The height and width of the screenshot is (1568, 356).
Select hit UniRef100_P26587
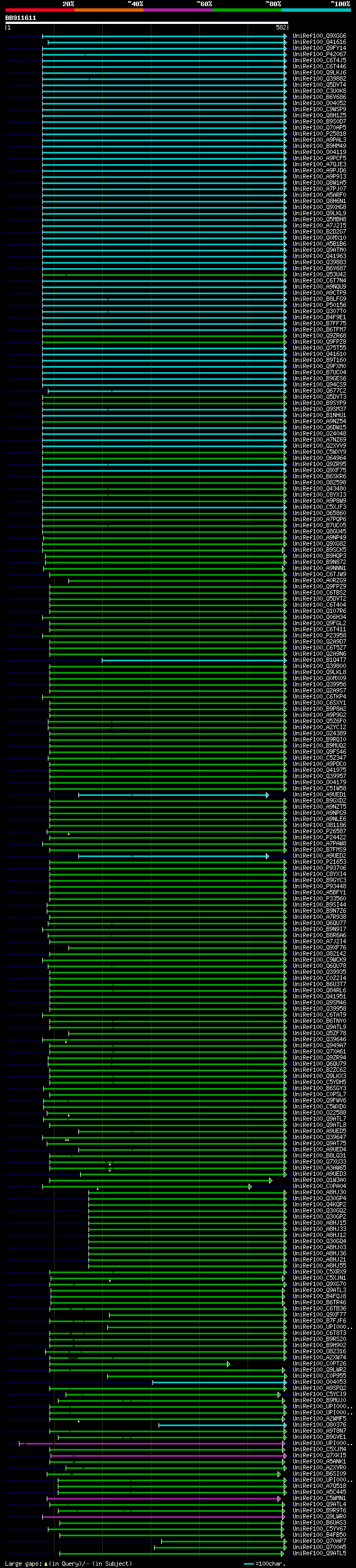click(x=319, y=831)
